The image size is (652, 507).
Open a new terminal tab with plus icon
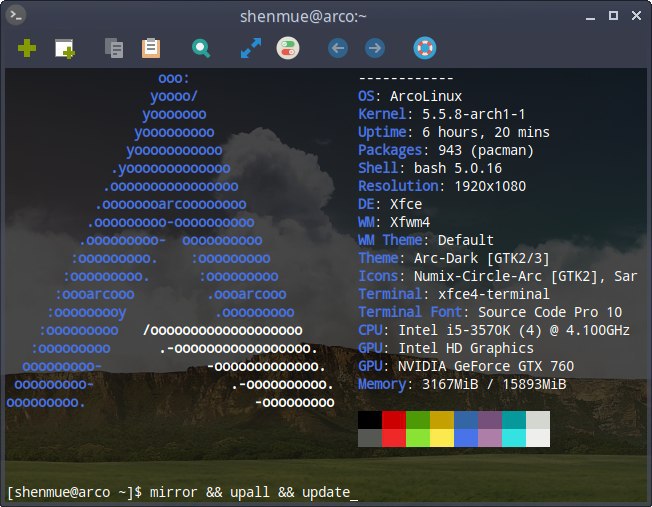(x=27, y=48)
